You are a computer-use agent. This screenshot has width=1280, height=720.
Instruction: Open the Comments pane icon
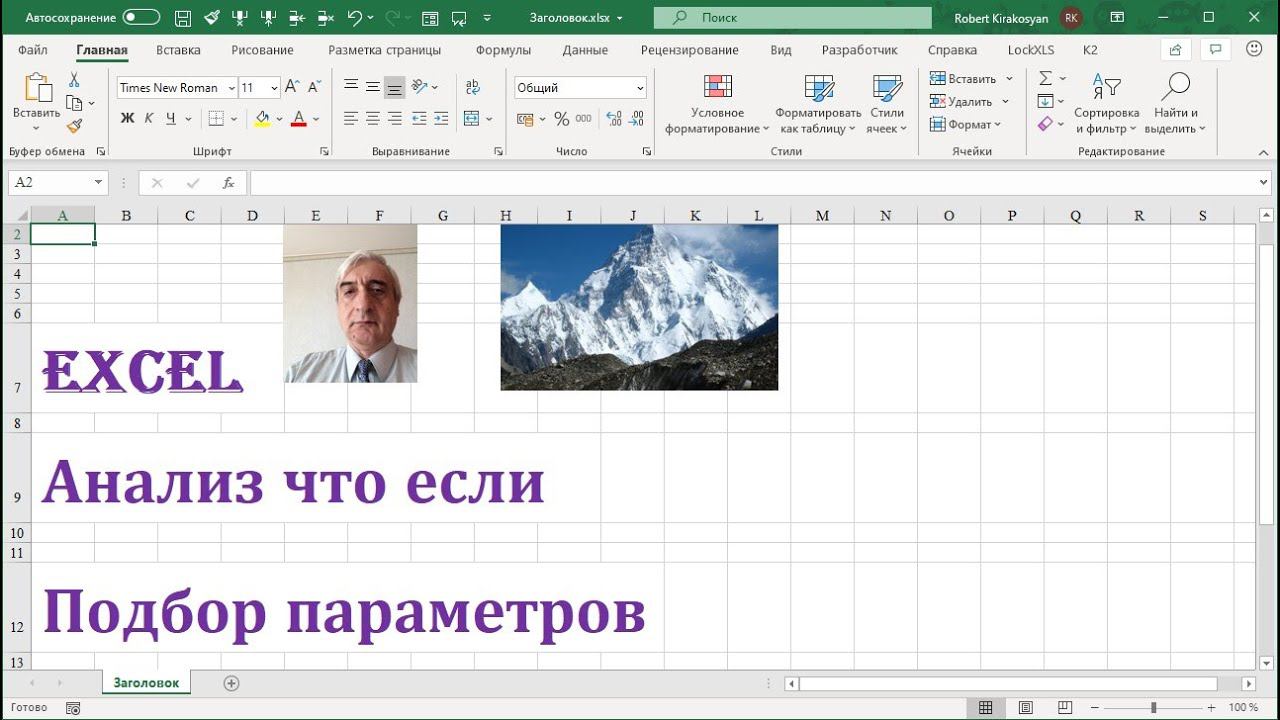pyautogui.click(x=1216, y=50)
